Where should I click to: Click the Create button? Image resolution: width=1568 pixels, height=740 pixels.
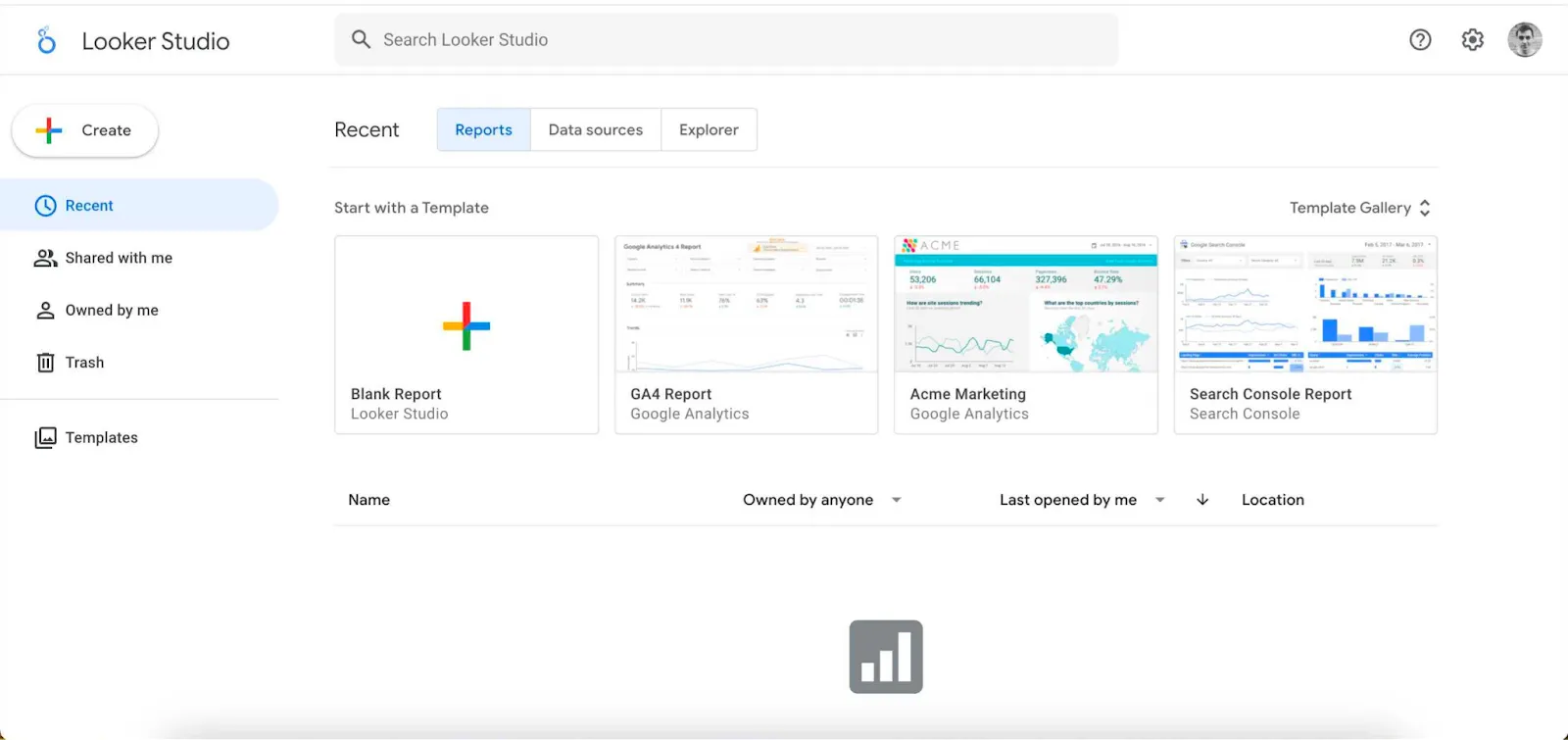click(x=85, y=130)
